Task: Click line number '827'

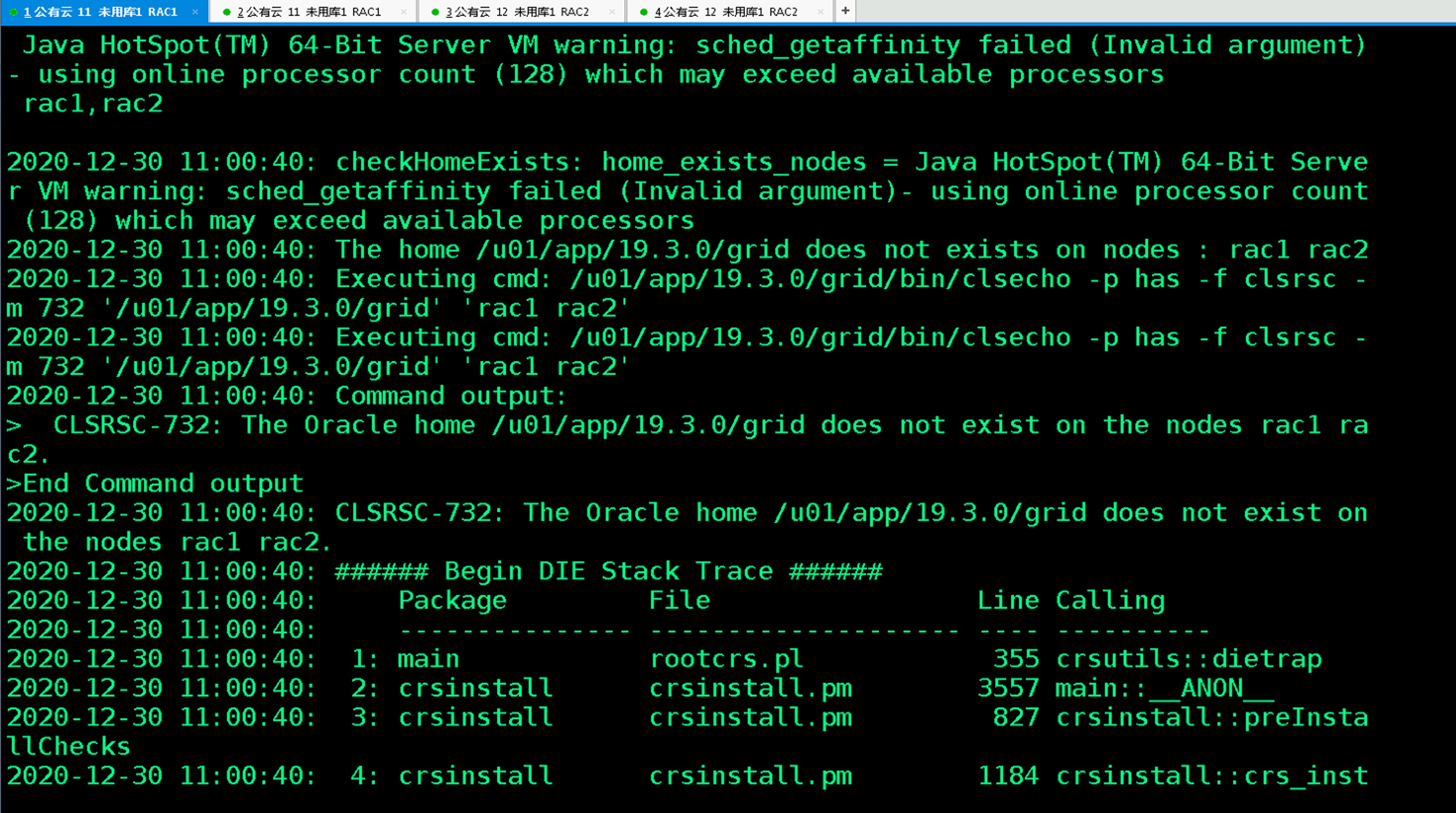Action: 1016,717
